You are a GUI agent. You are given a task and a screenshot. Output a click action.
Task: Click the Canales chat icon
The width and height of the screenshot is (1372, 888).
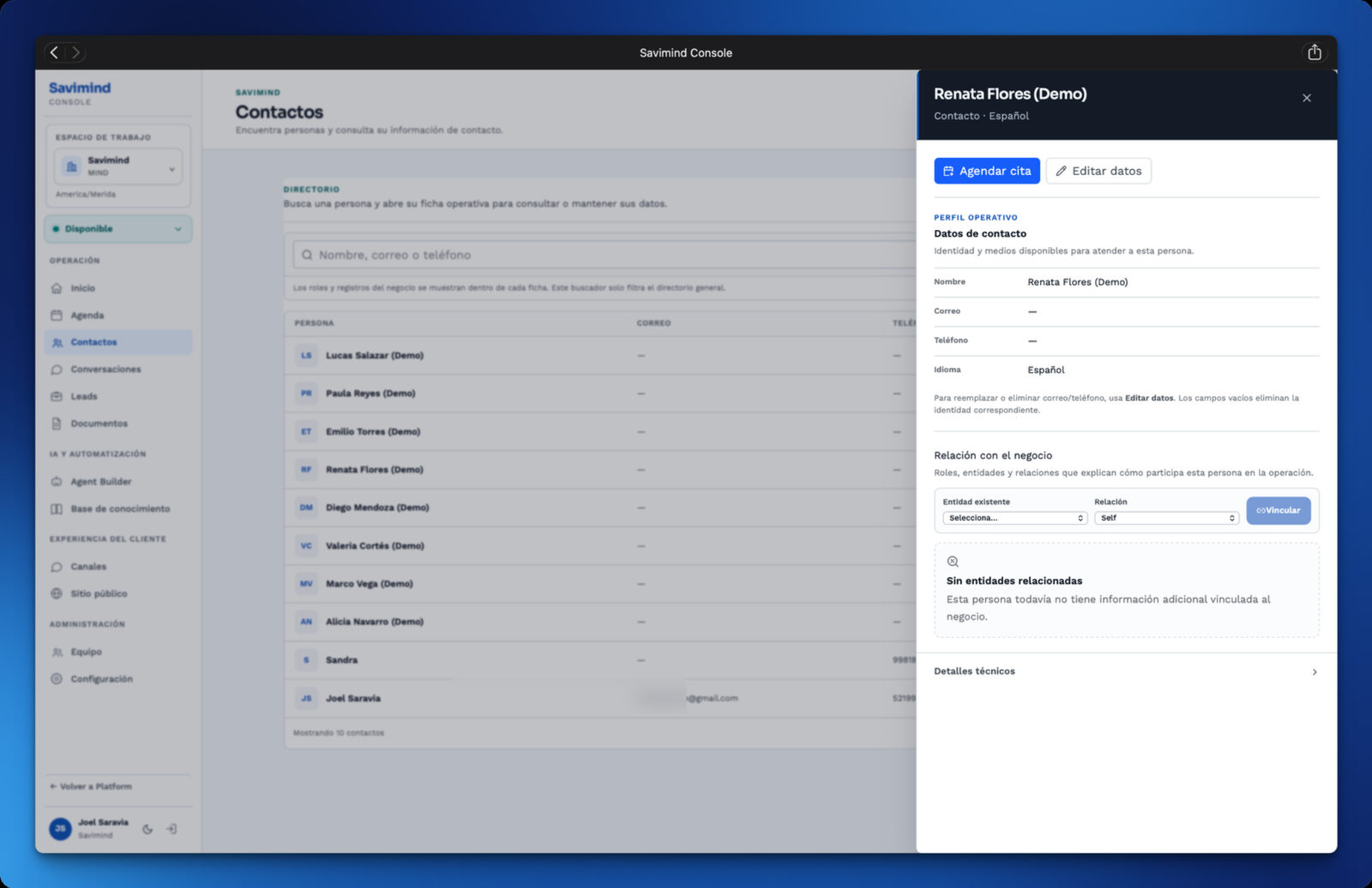[x=57, y=567]
